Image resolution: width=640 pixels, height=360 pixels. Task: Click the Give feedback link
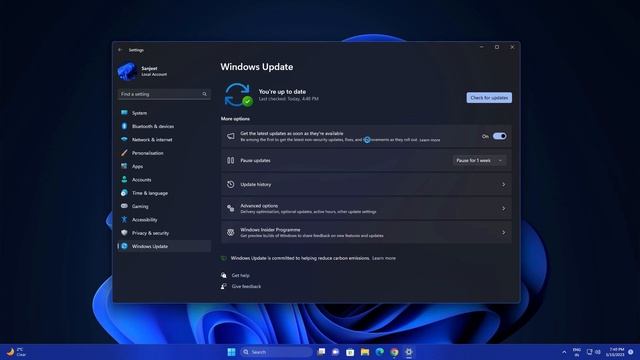pos(246,287)
